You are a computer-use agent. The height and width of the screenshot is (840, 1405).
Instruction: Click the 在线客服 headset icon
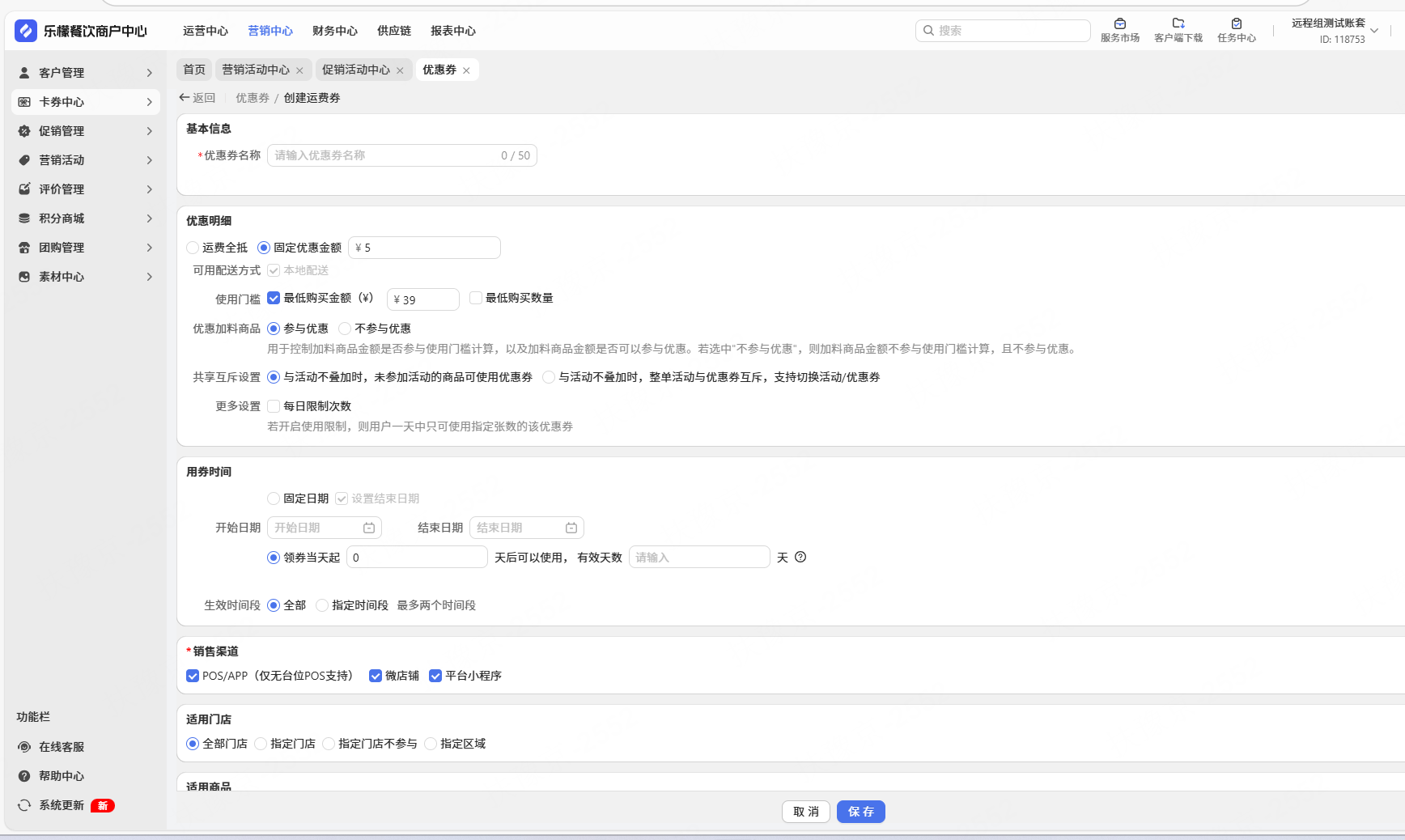point(24,747)
